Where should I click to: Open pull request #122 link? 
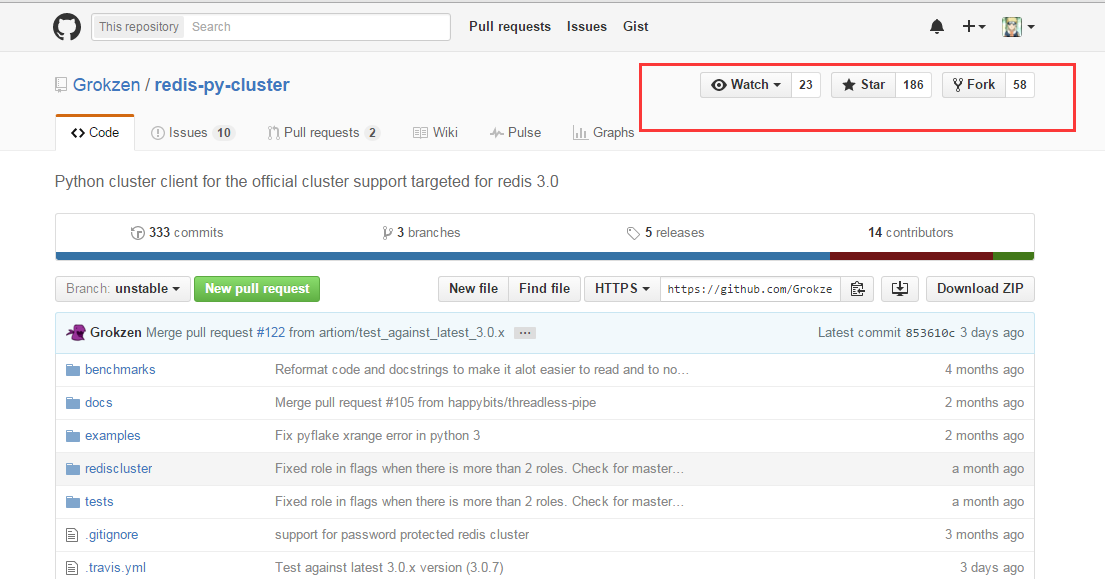pyautogui.click(x=271, y=332)
